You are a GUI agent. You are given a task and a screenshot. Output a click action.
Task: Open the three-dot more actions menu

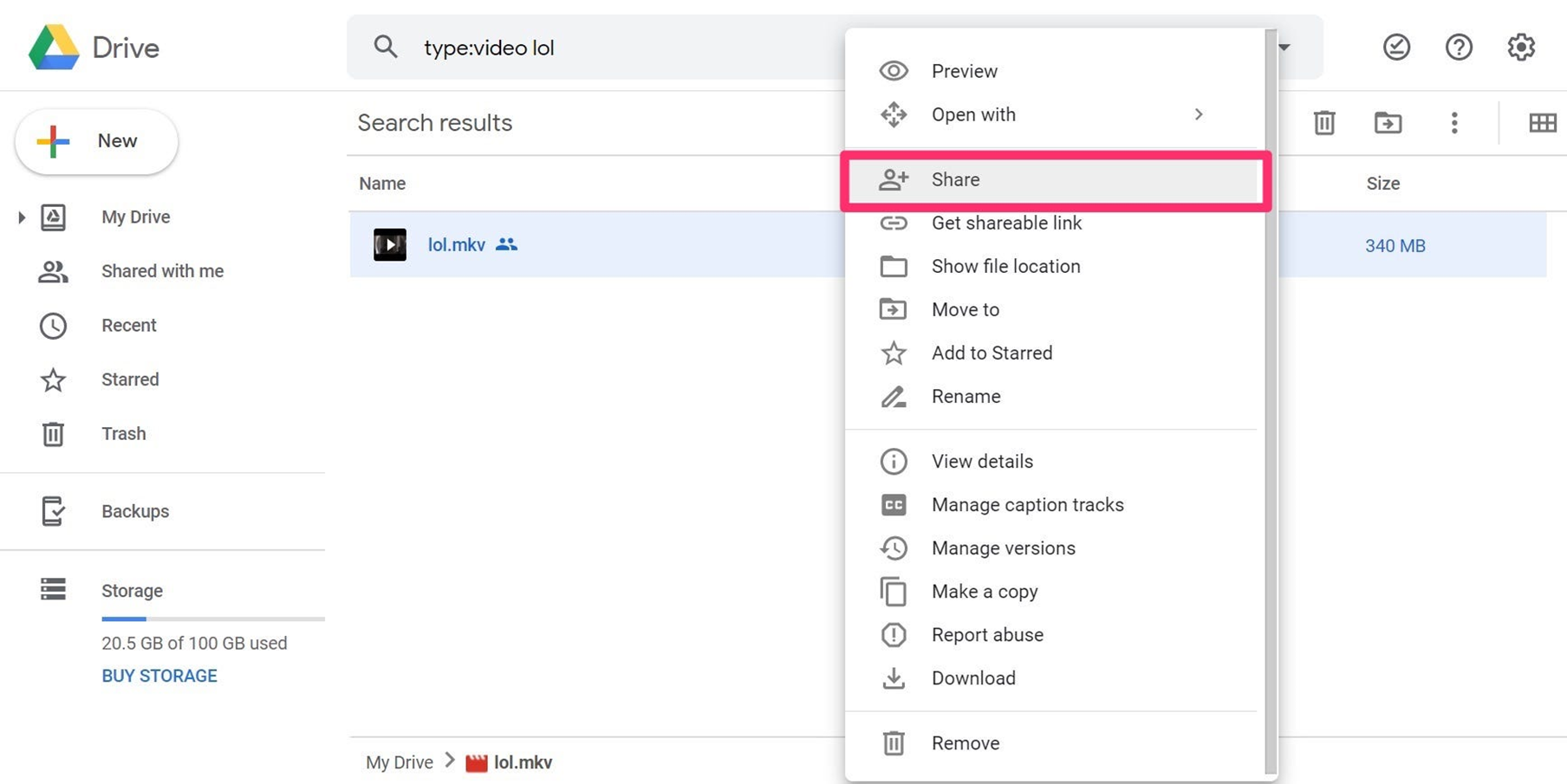click(1454, 123)
